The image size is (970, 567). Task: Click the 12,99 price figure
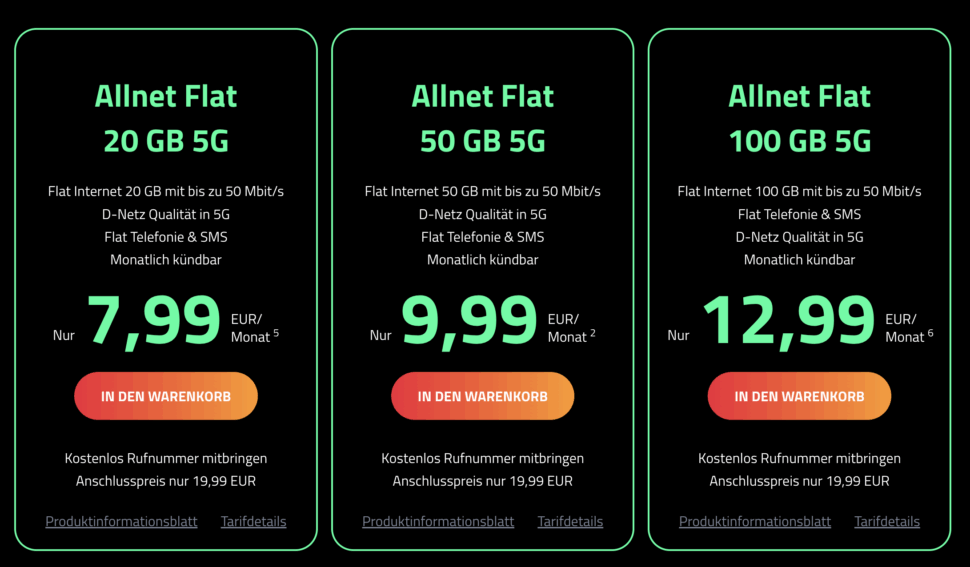coord(789,321)
